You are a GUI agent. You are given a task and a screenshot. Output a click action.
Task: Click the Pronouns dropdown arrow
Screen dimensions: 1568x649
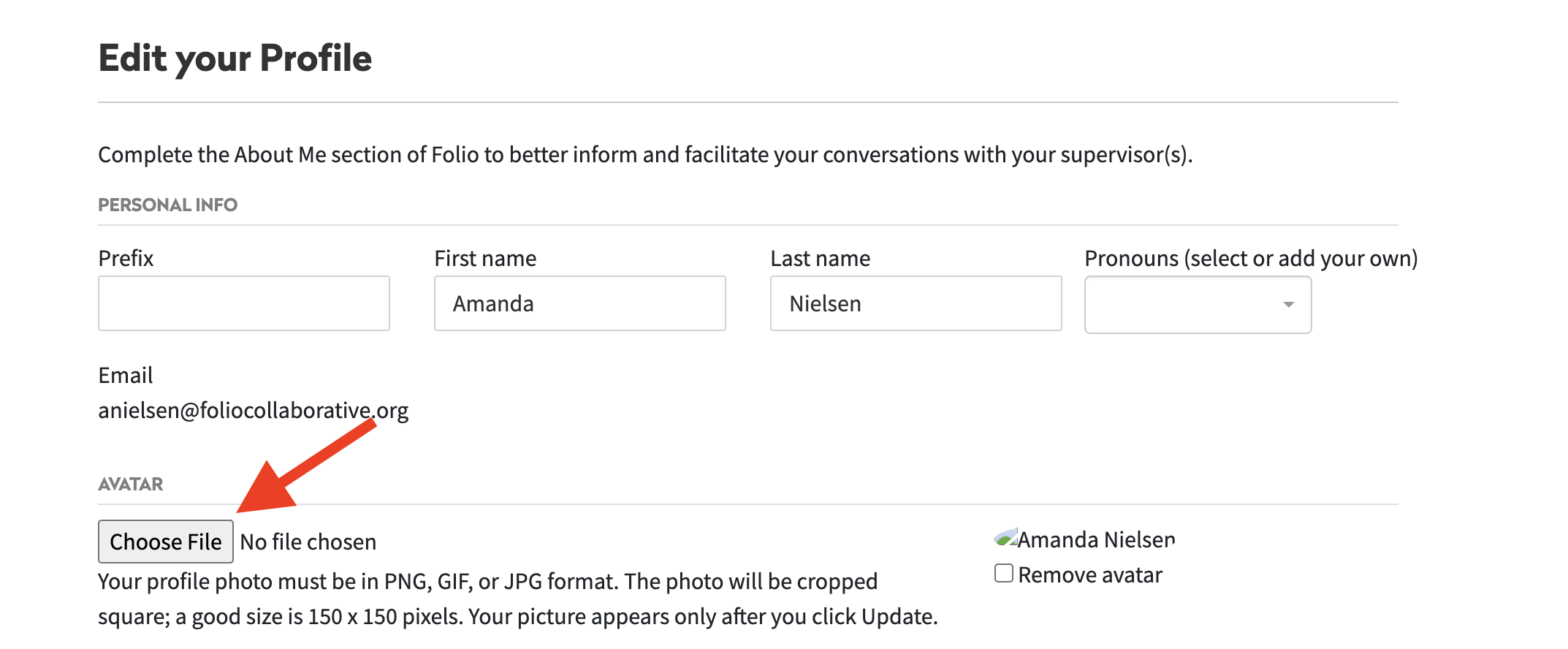(1288, 305)
